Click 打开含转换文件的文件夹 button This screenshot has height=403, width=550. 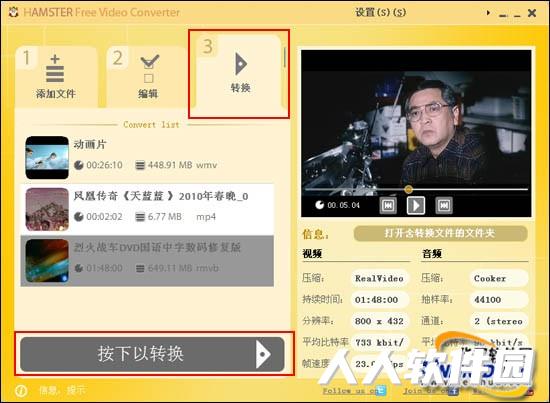click(x=440, y=233)
